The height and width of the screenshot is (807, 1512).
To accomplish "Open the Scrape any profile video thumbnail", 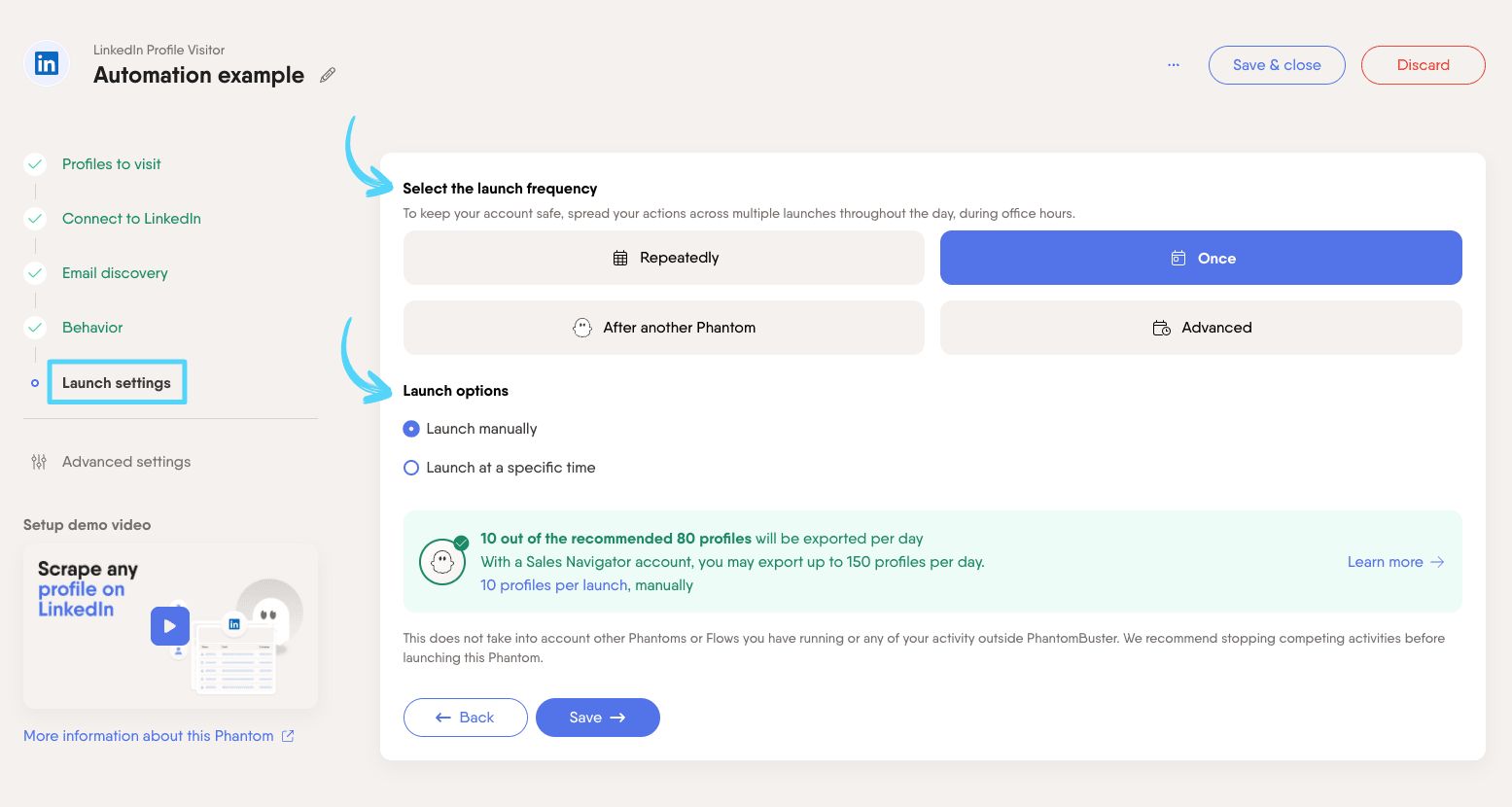I will [170, 626].
